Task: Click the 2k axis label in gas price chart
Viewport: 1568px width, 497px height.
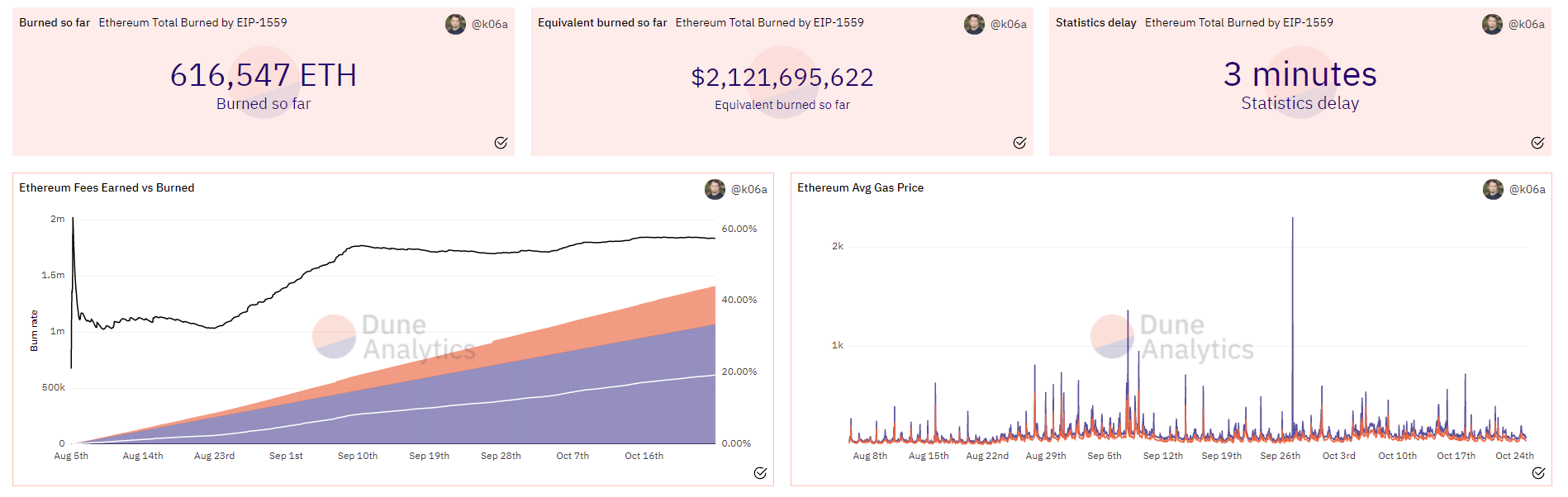Action: (838, 246)
